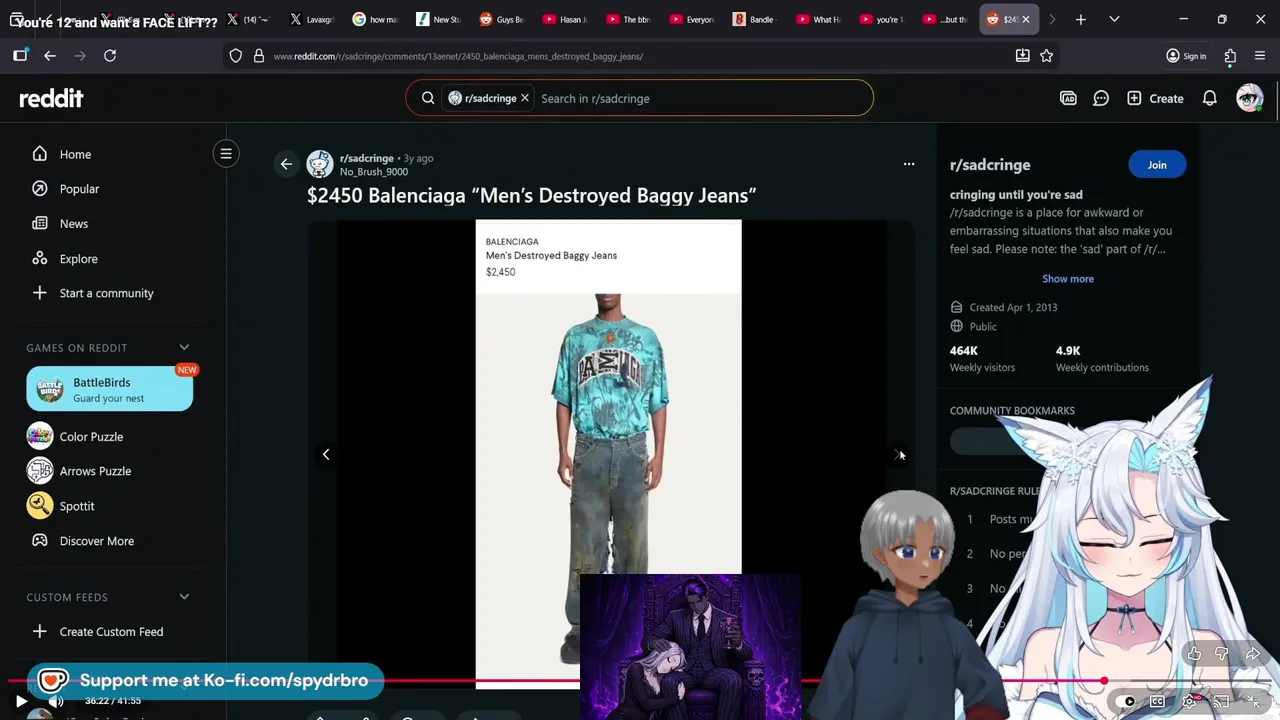Viewport: 1280px width, 720px height.
Task: Toggle closed captions (CC)
Action: (1157, 701)
